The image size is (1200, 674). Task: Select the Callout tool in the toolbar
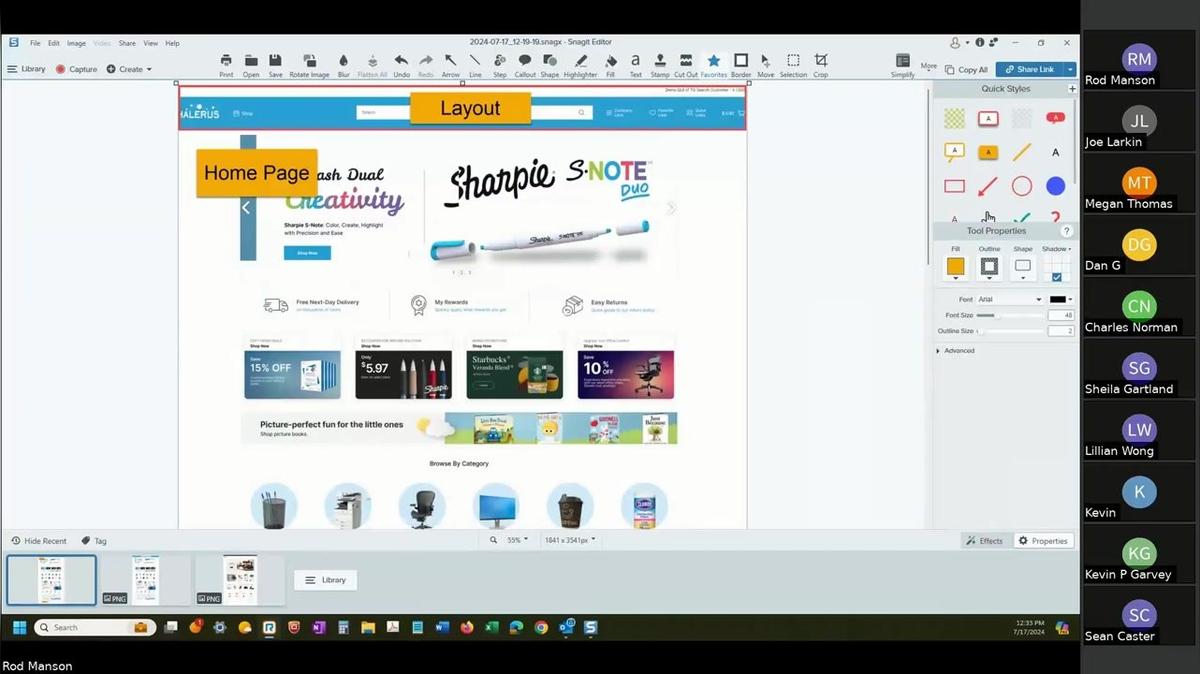coord(528,62)
